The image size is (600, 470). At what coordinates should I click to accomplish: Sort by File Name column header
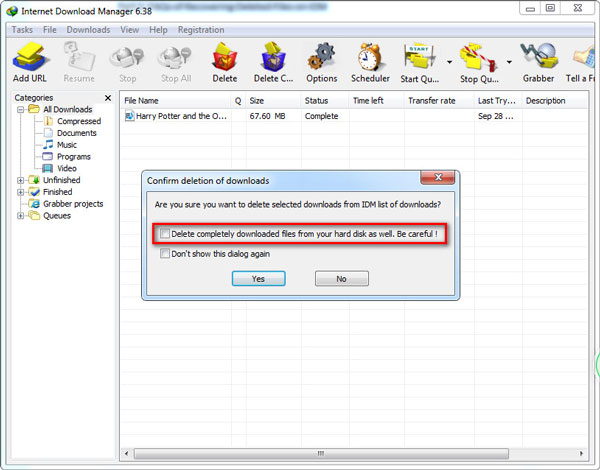click(x=176, y=101)
